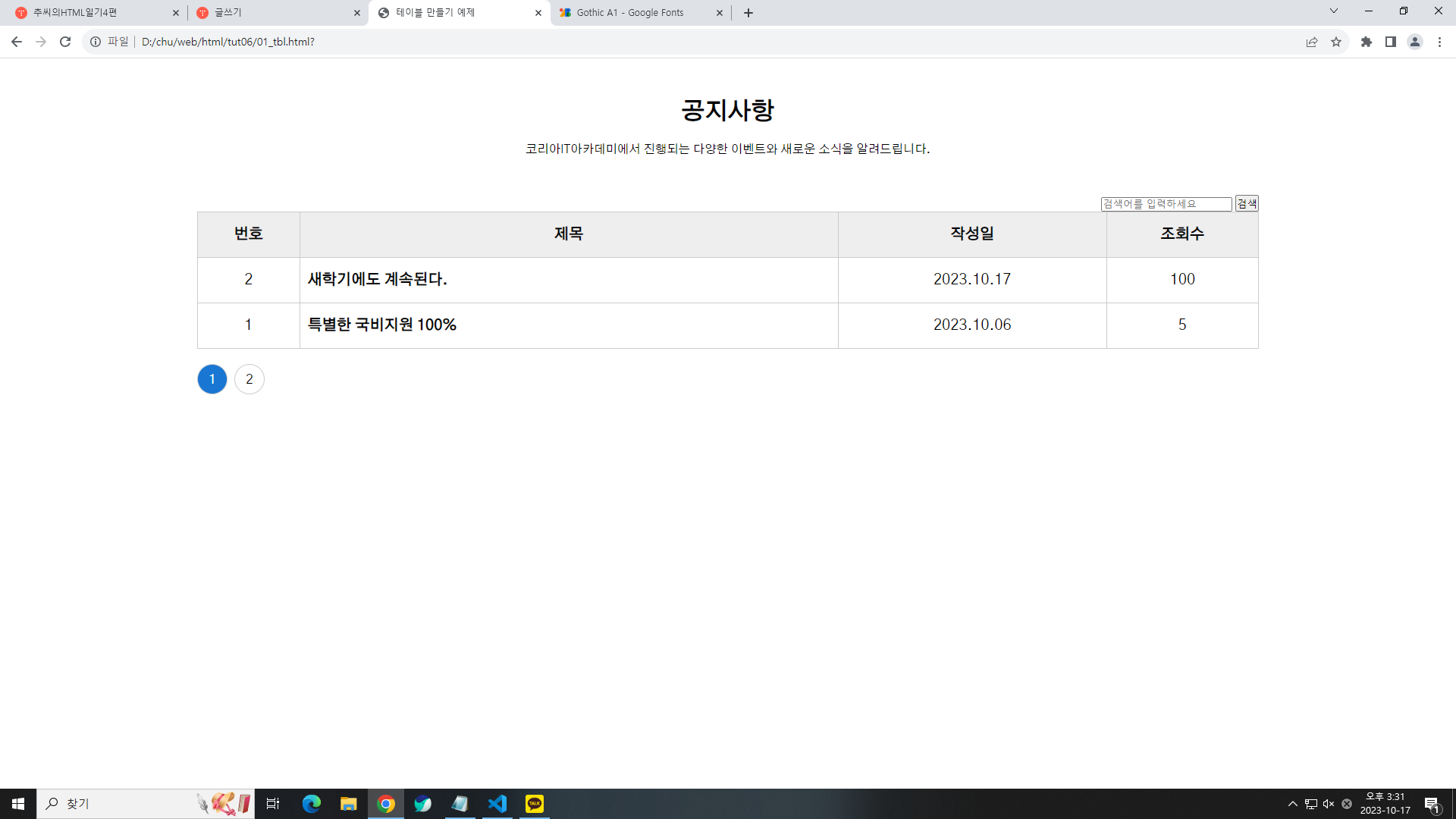Open a new browser tab
1456x819 pixels.
pos(748,13)
